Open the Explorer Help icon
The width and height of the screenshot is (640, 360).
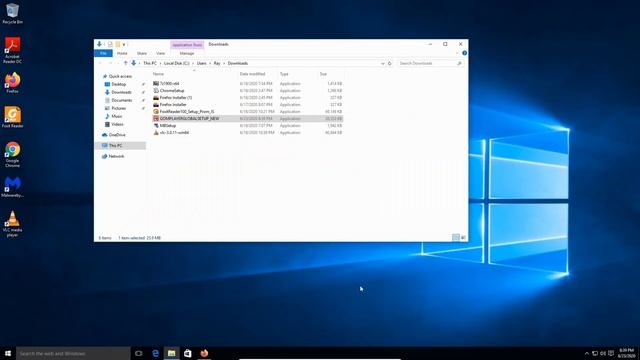464,53
